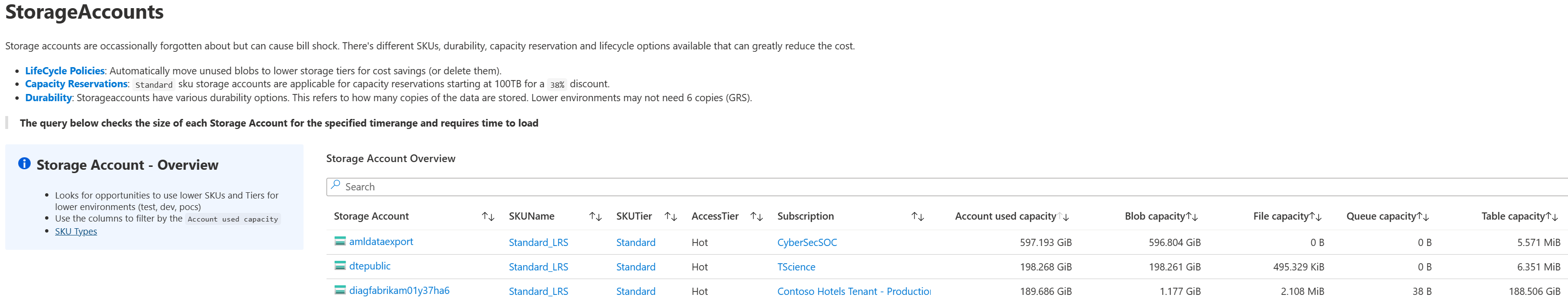The image size is (1568, 304).
Task: Open Contoso Hotels Tenant - Production subscription
Action: click(854, 291)
